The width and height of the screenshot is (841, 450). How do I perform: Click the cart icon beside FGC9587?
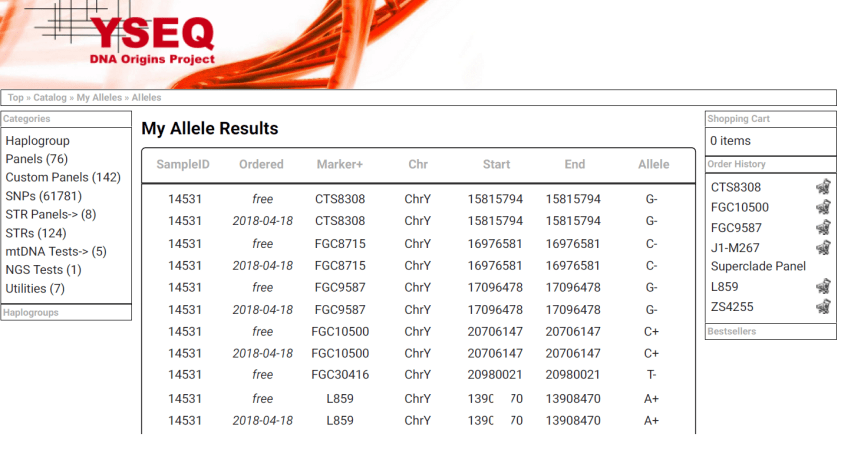click(823, 227)
